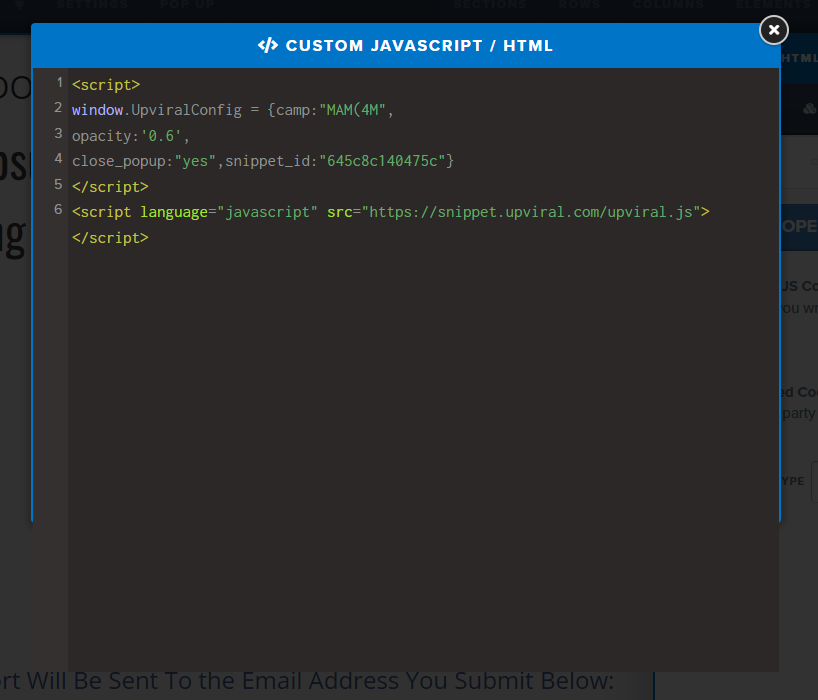Click 'window' keyword on line 2
The height and width of the screenshot is (700, 818).
[x=97, y=110]
